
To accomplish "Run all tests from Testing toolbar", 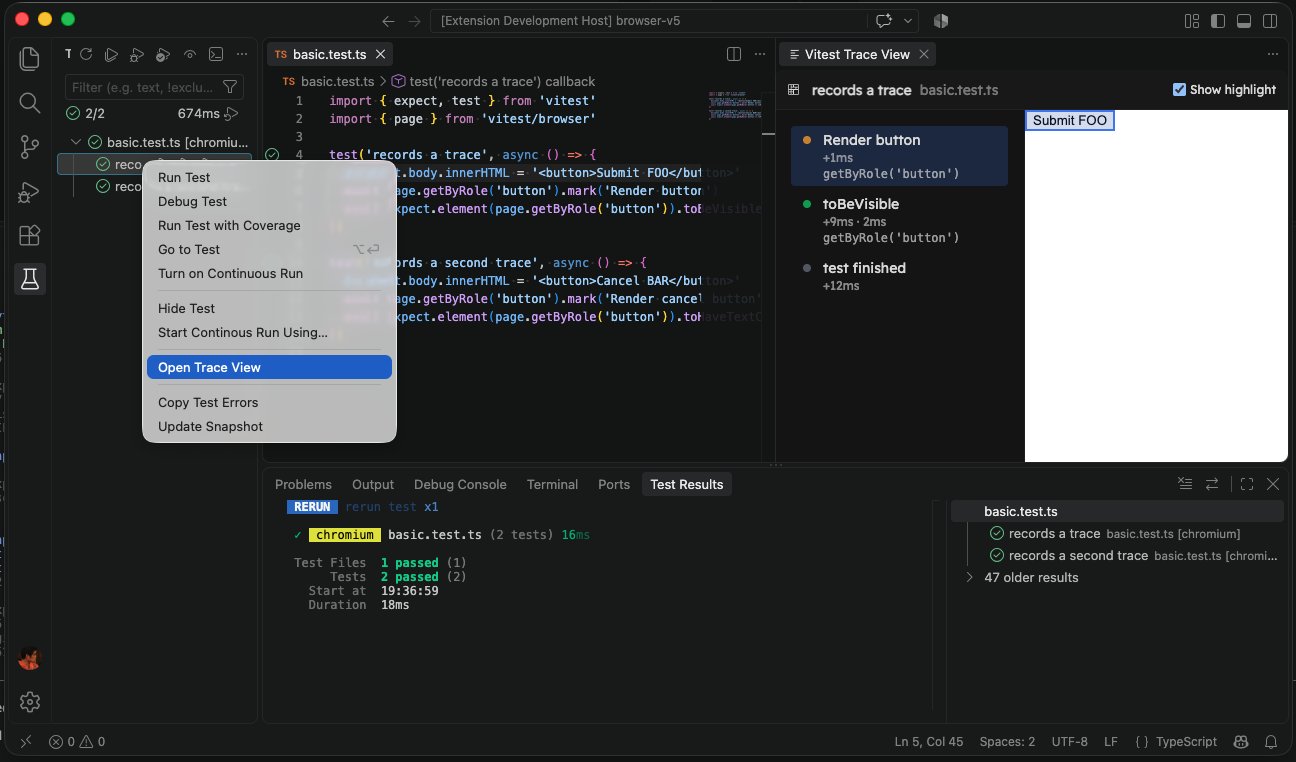I will pyautogui.click(x=112, y=54).
